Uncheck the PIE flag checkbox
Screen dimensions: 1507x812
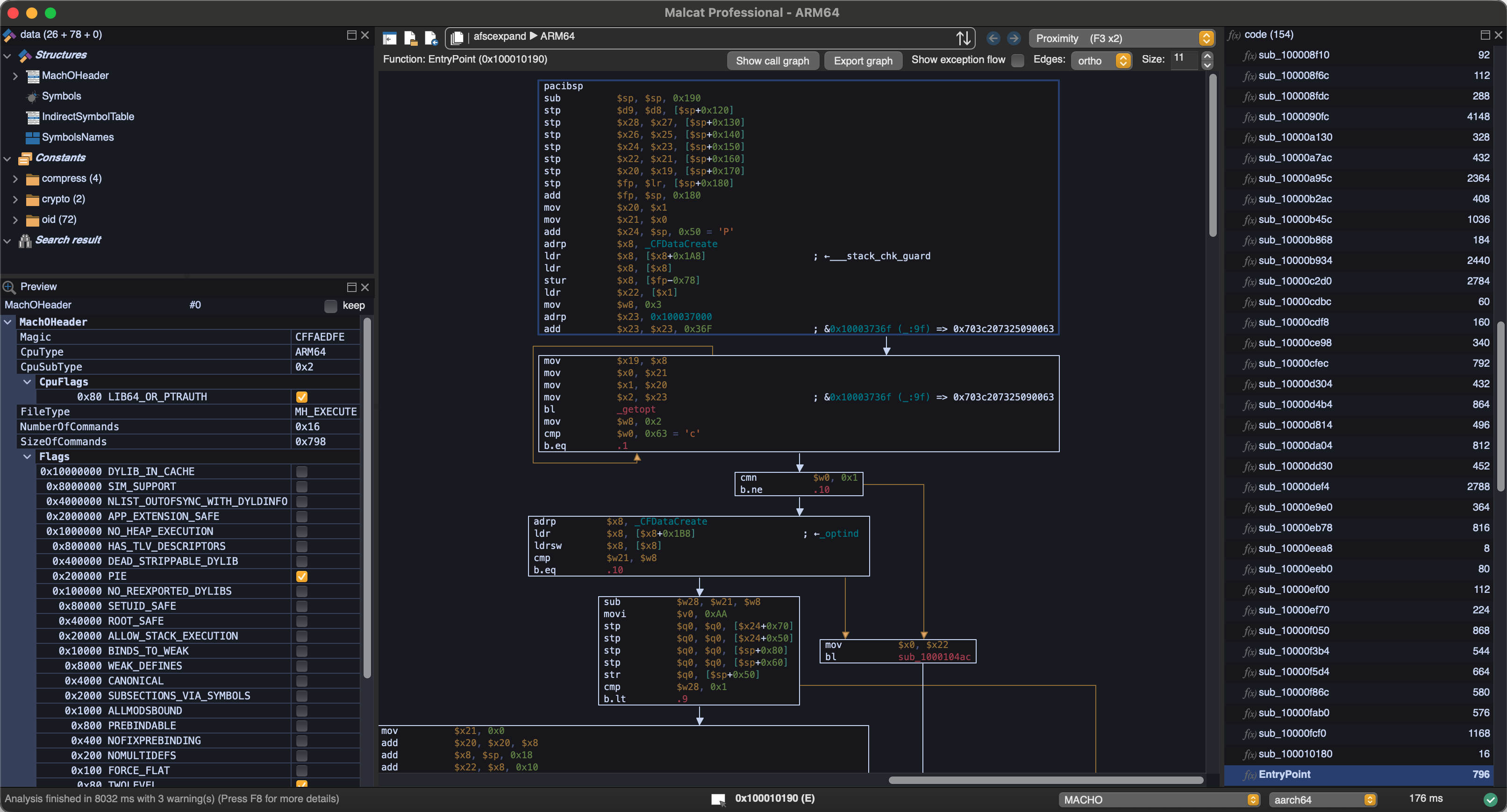coord(302,576)
